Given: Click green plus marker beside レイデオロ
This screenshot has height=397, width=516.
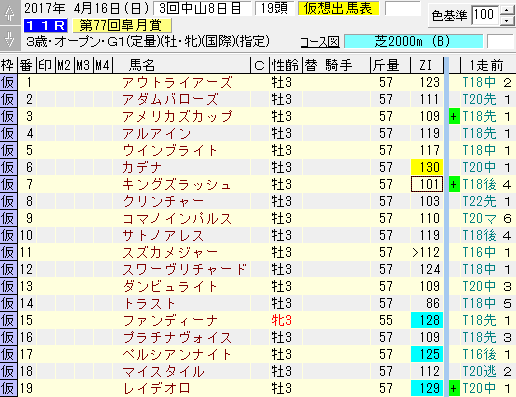Looking at the screenshot, I should [x=454, y=388].
